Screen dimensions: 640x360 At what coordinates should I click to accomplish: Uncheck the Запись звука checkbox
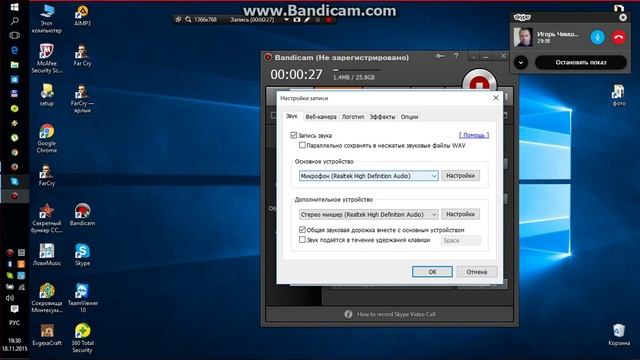293,135
